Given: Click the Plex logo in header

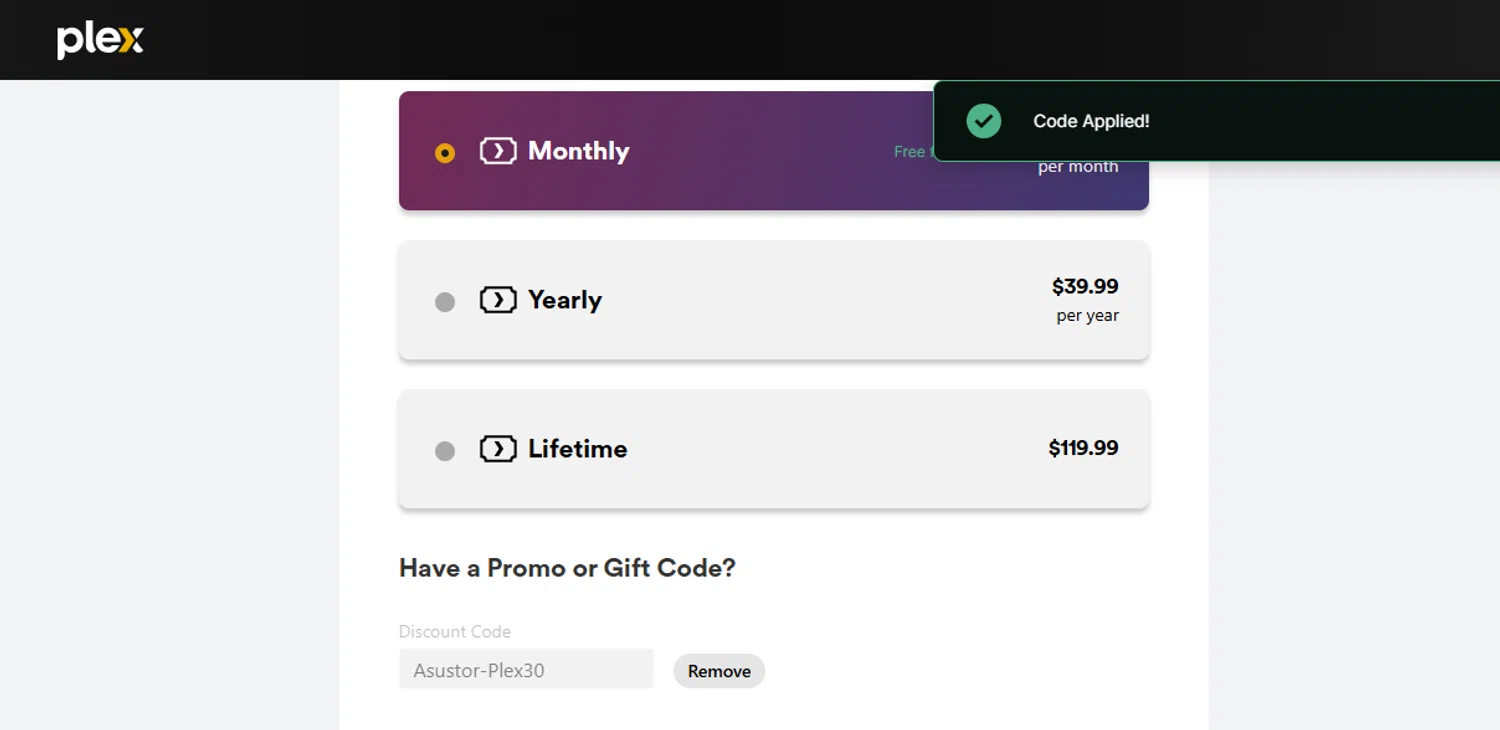Looking at the screenshot, I should (100, 41).
